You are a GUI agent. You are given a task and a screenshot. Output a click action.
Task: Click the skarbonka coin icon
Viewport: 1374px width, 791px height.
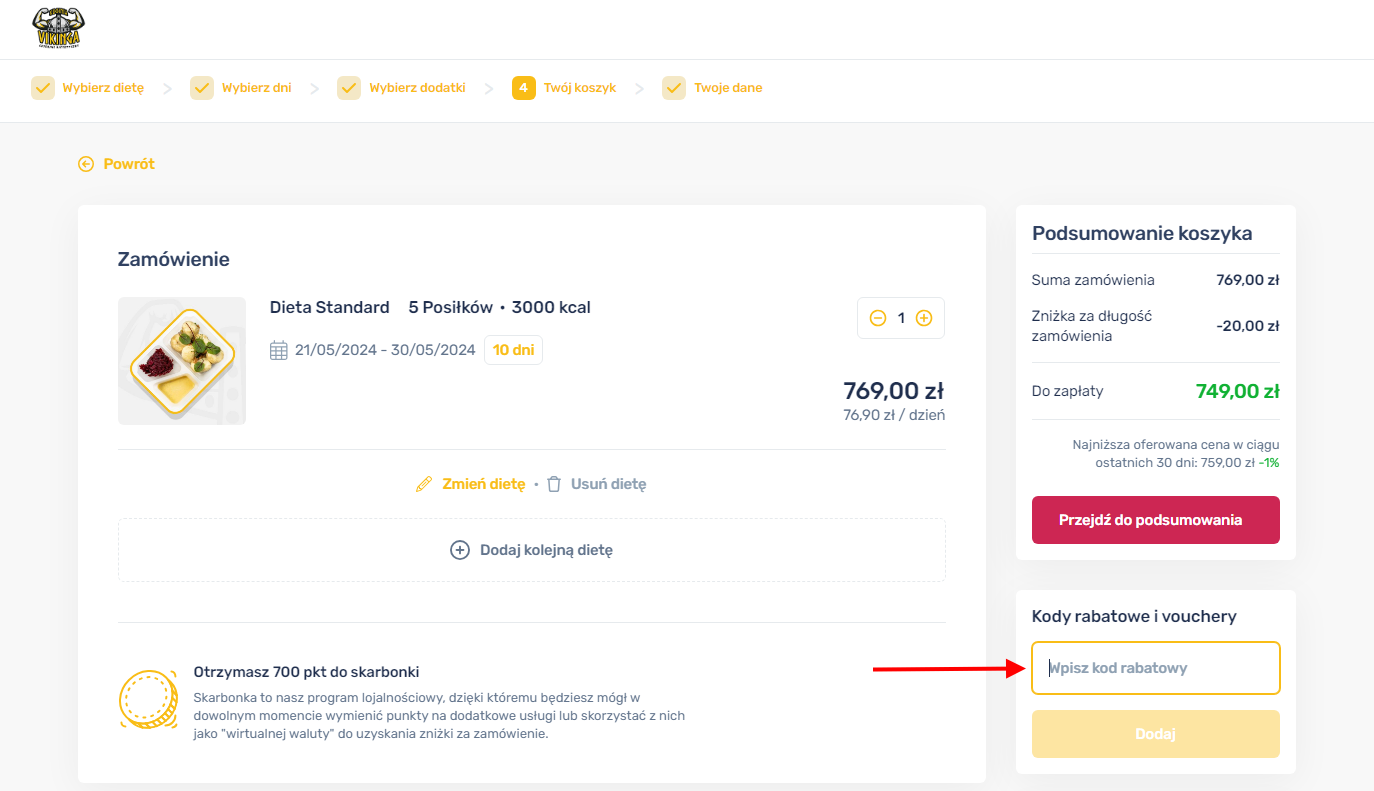148,699
